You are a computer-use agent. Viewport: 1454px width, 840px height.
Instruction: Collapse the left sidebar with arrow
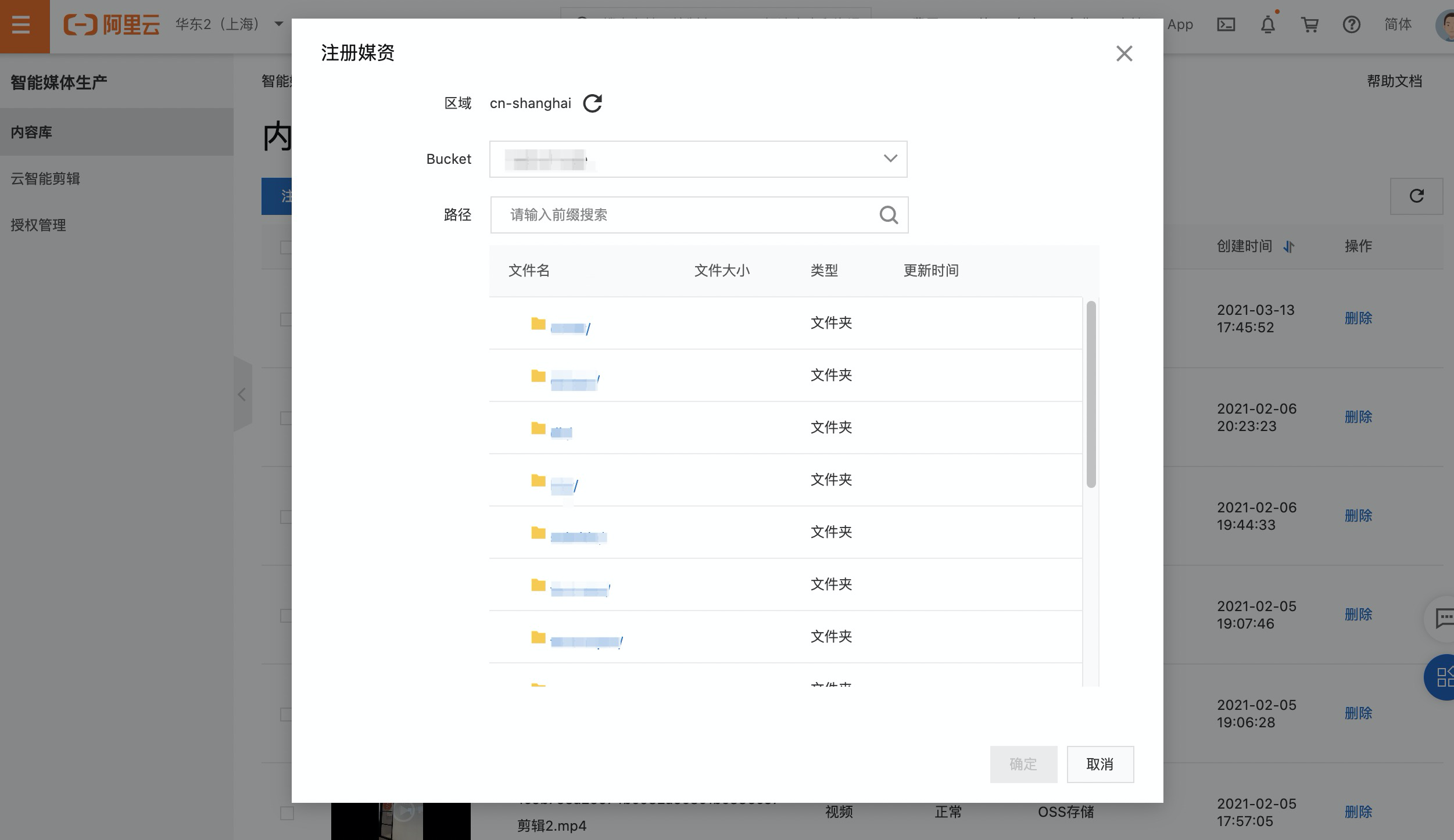(242, 394)
